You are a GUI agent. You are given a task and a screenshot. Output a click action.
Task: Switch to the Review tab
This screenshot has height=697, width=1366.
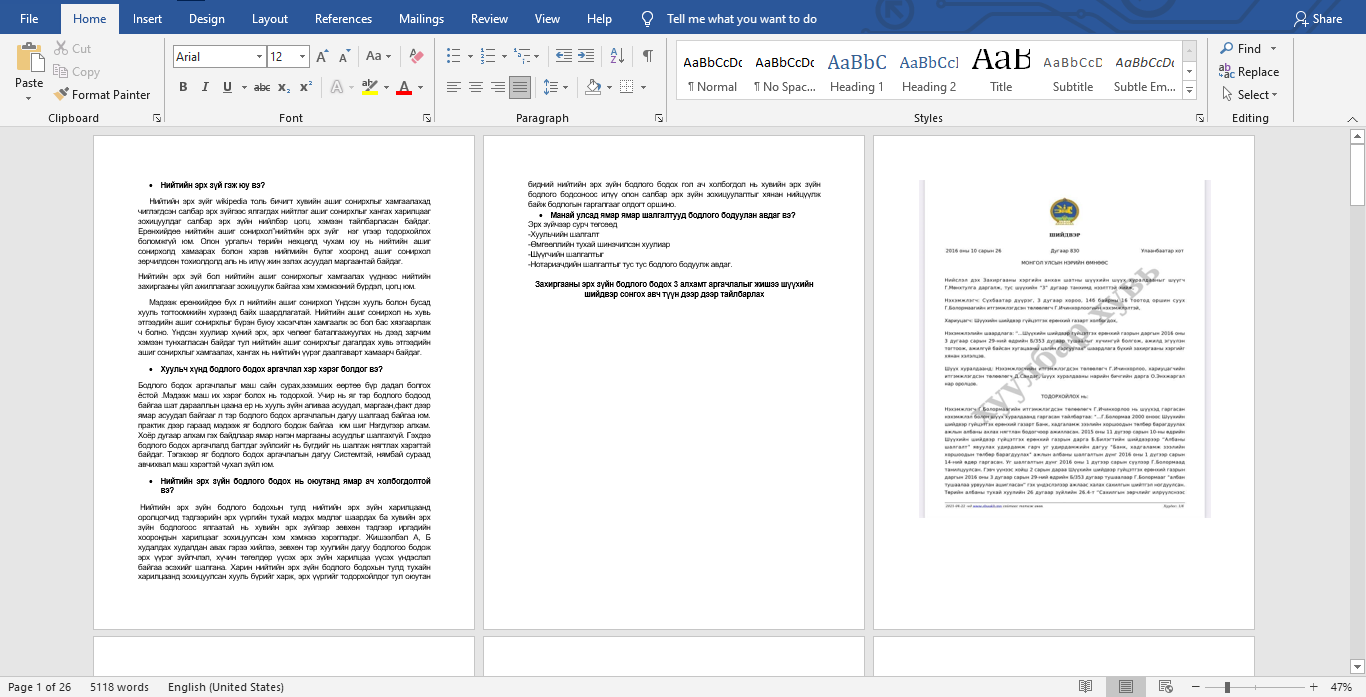489,18
